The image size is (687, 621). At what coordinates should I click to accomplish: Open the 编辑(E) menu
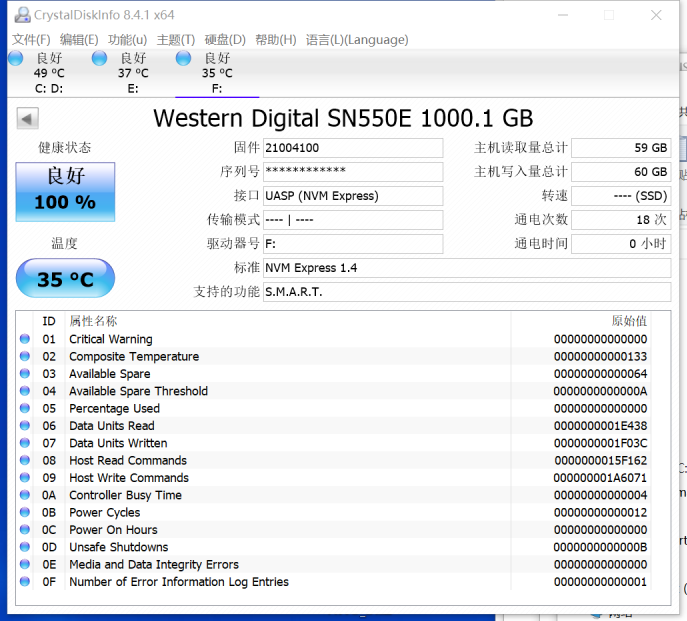79,40
